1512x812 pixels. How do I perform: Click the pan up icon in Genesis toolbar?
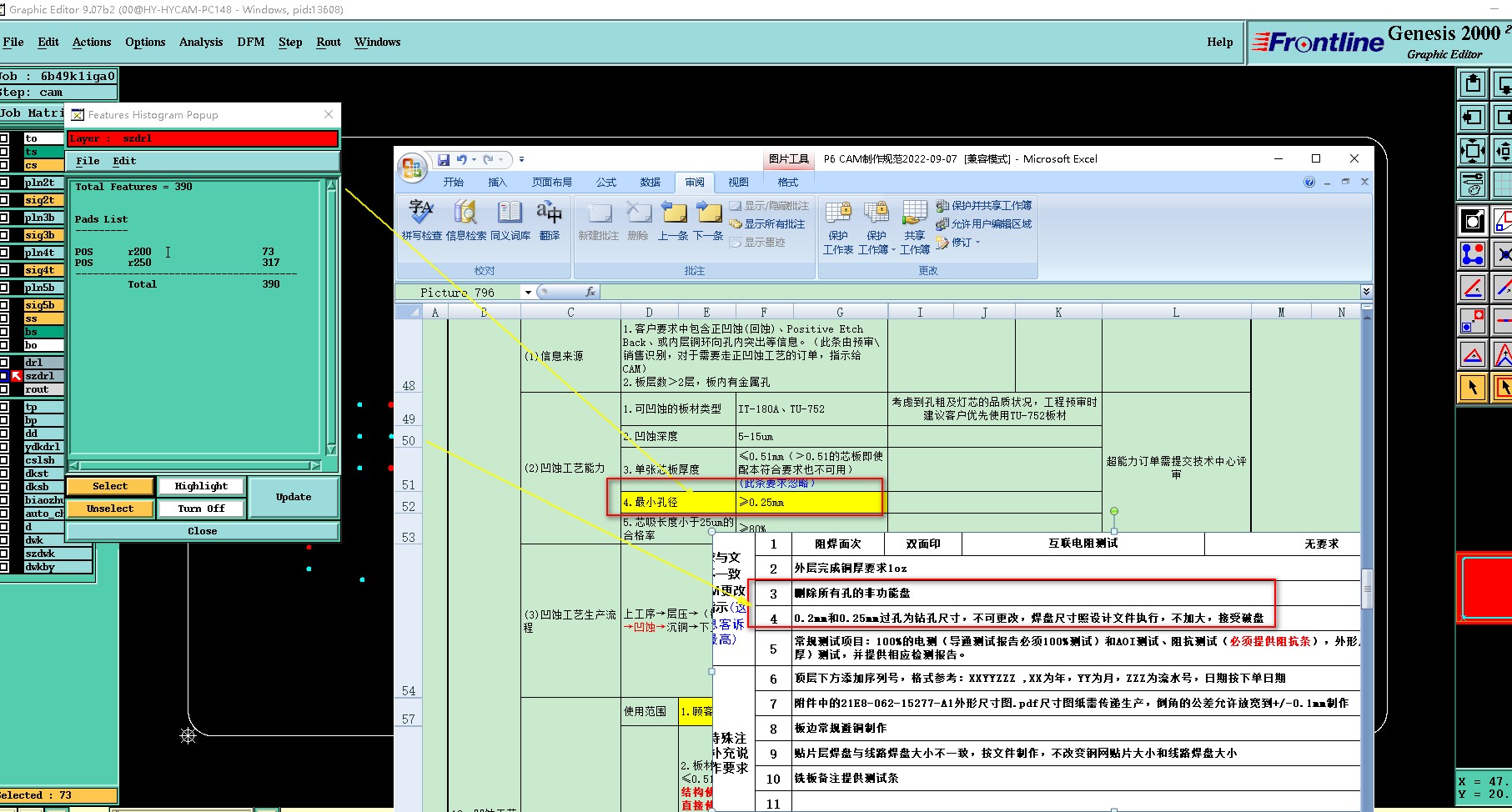click(x=1473, y=83)
